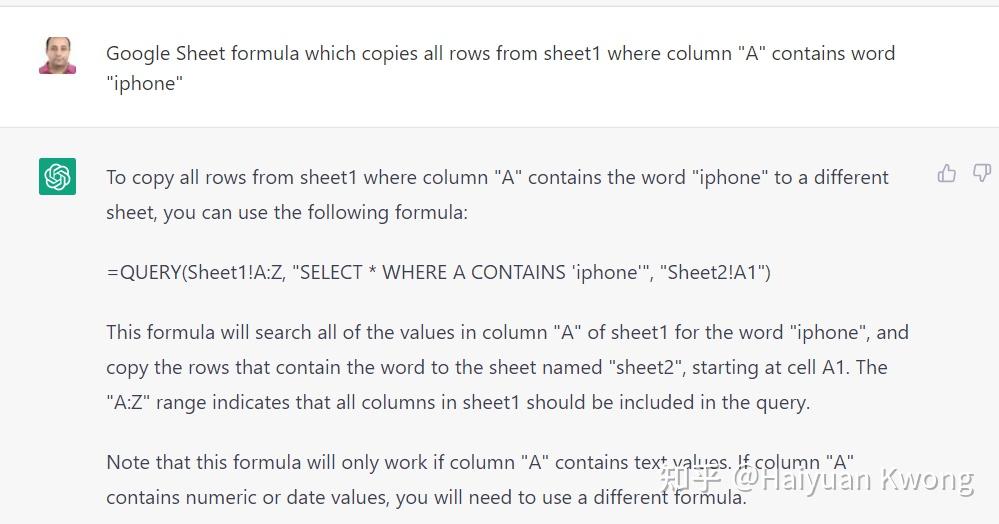Click the user prompt starting "Google Sheet formula"
The height and width of the screenshot is (524, 999).
500,54
